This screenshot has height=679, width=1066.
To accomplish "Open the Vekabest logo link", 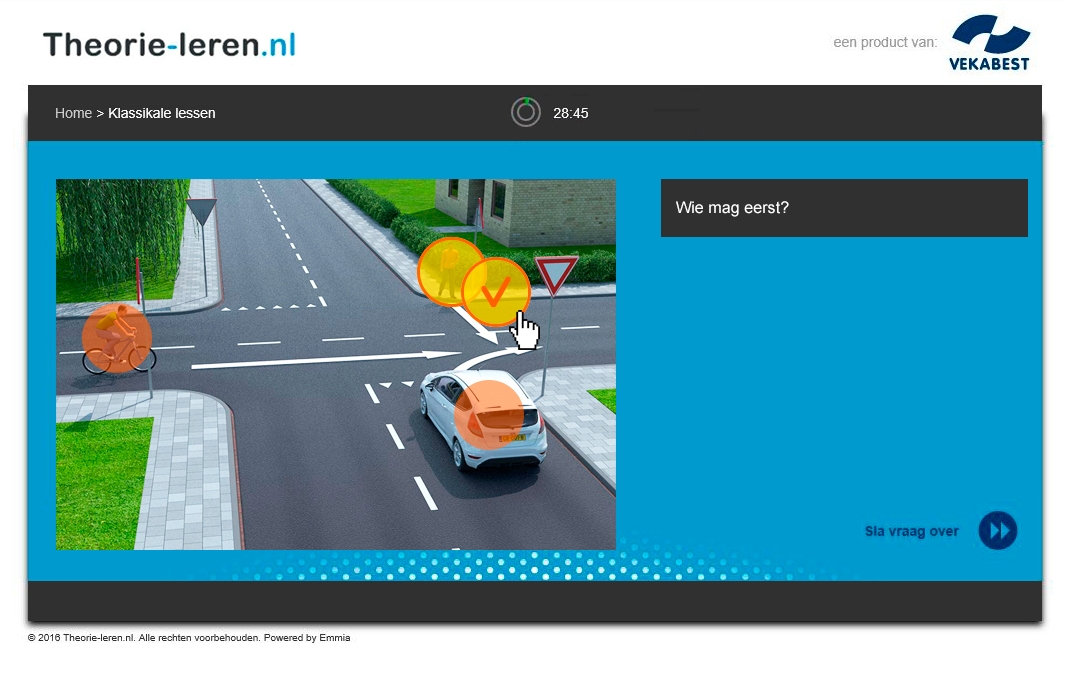I will point(990,43).
